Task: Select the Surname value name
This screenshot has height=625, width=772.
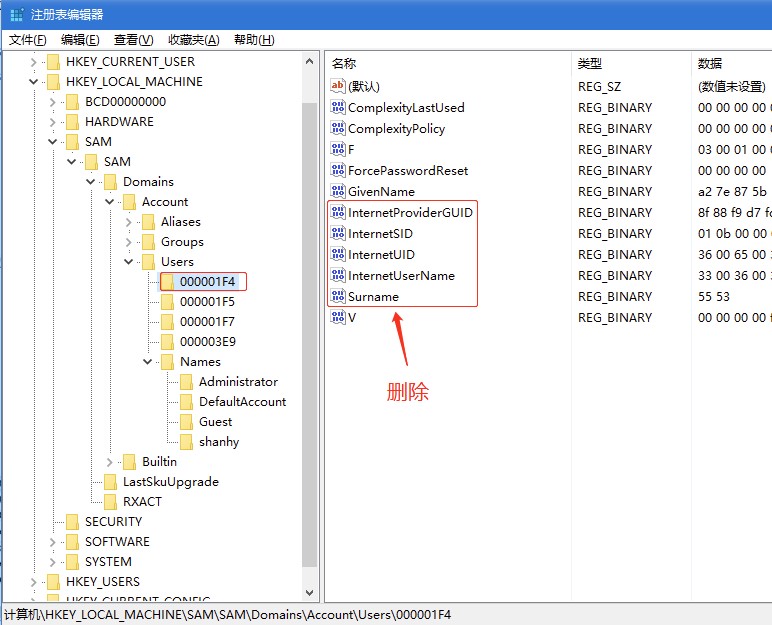Action: pos(373,296)
